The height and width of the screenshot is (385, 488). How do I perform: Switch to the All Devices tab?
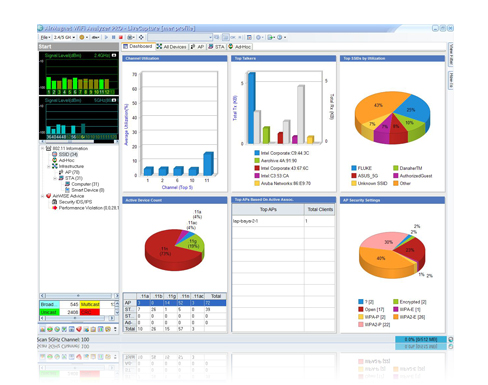click(x=172, y=47)
